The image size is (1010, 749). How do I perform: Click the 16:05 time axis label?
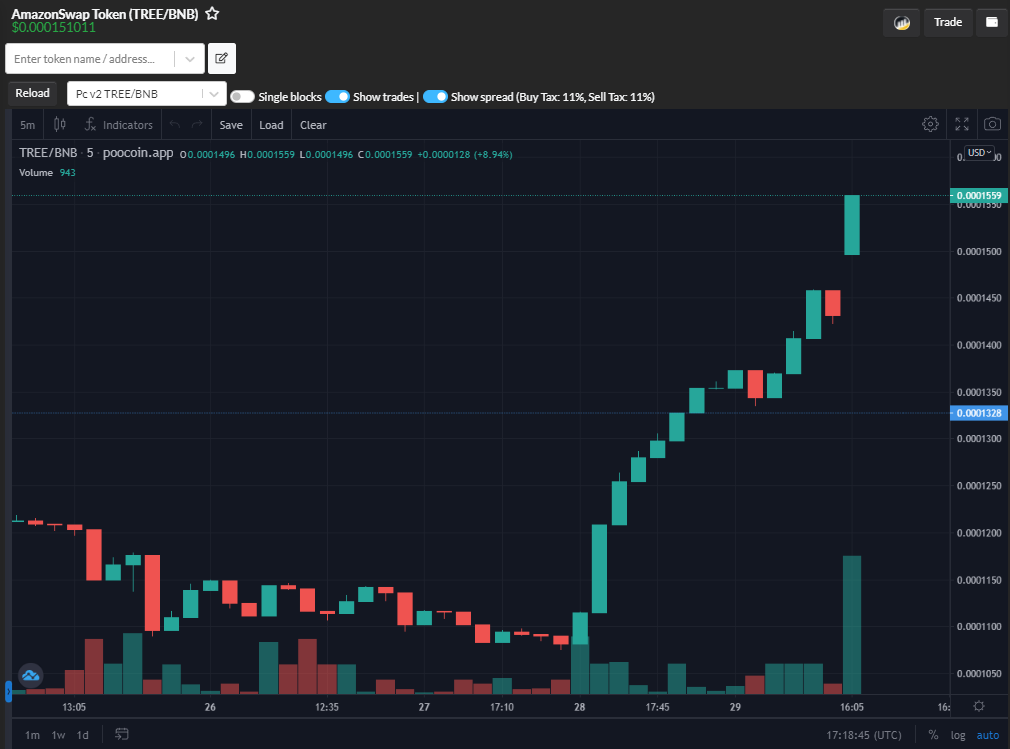[852, 707]
